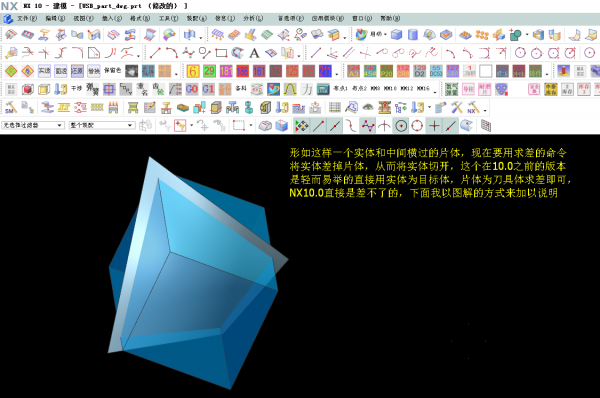Click the 力 force calculation icon
This screenshot has width=600, height=398.
(307, 89)
